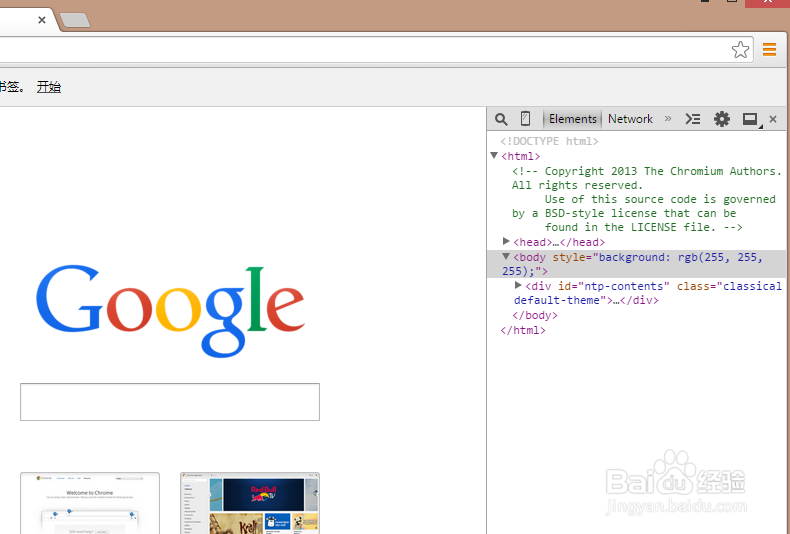This screenshot has height=534, width=790.
Task: Click the browser address bar
Action: point(363,49)
